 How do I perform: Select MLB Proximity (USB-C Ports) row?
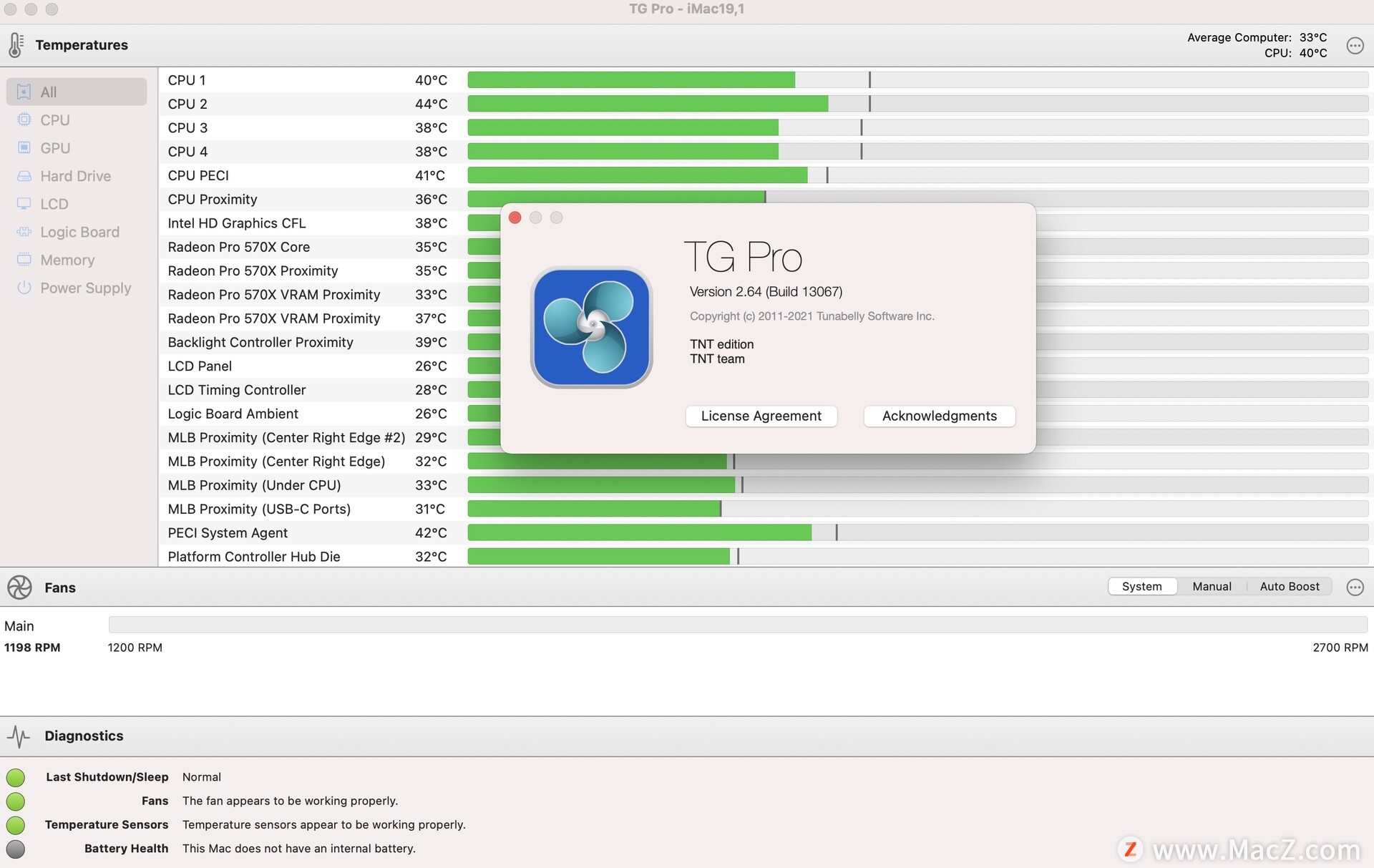(x=766, y=509)
